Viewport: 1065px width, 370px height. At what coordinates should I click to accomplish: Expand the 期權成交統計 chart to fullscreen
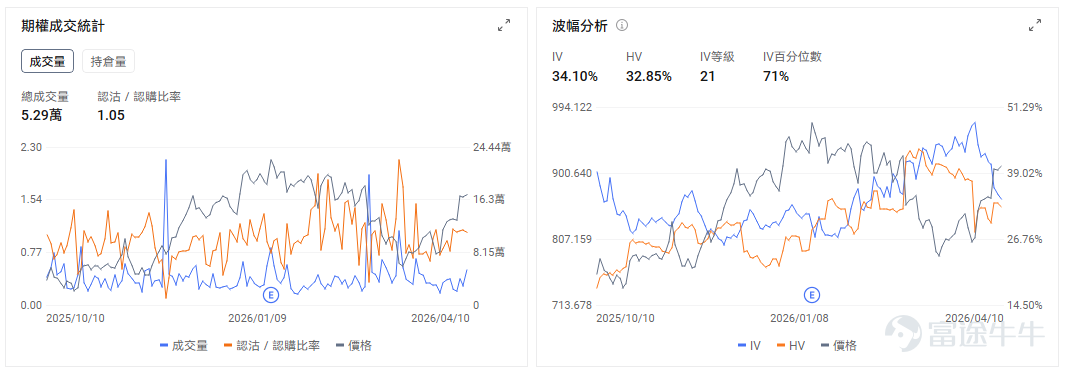point(504,26)
